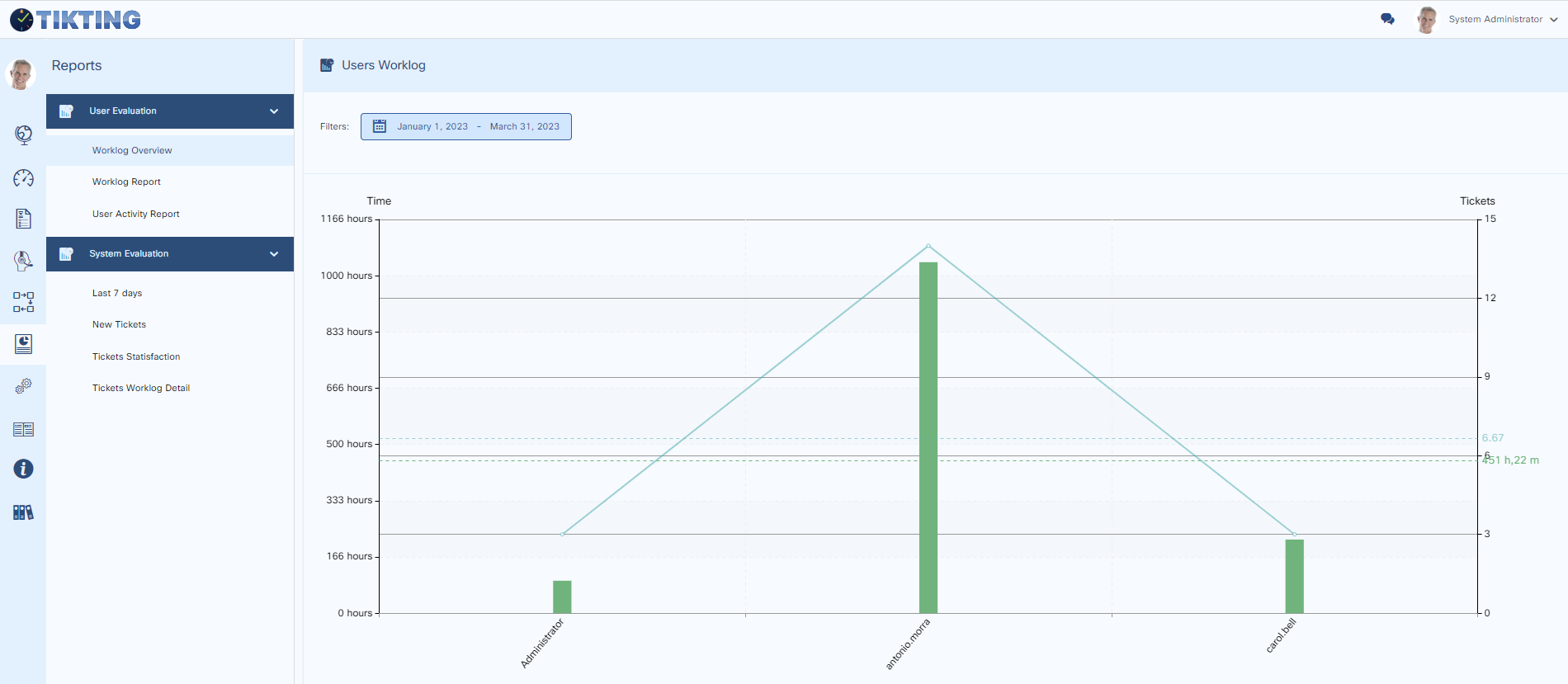
Task: Open the dashboard speedometer icon
Action: [23, 178]
